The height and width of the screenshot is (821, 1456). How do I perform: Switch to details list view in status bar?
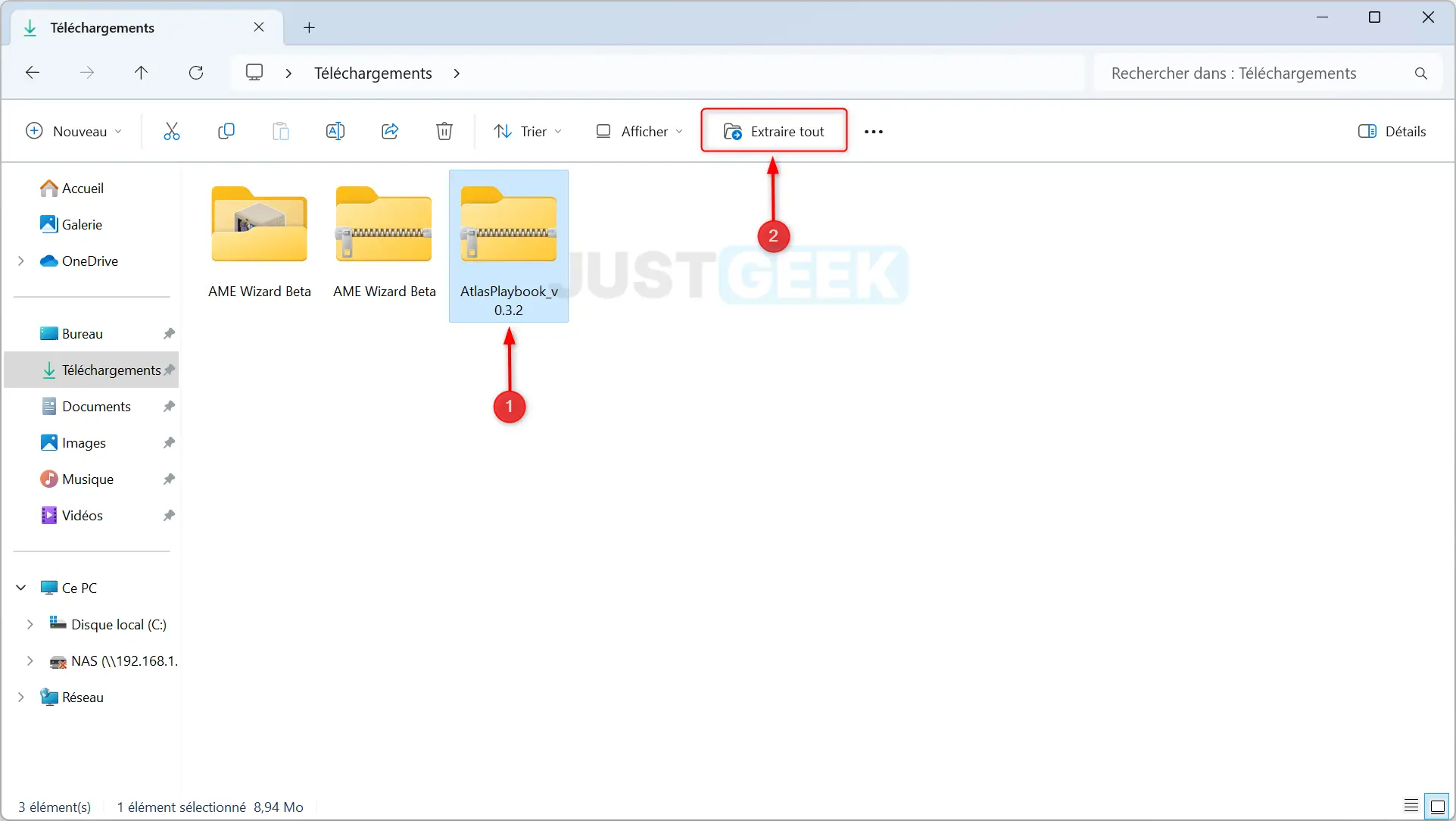click(1411, 806)
